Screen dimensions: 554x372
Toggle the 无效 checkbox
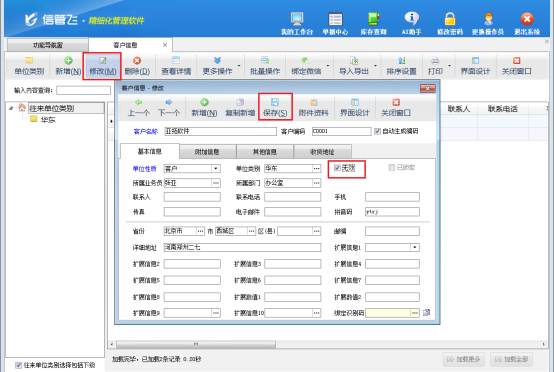(337, 168)
